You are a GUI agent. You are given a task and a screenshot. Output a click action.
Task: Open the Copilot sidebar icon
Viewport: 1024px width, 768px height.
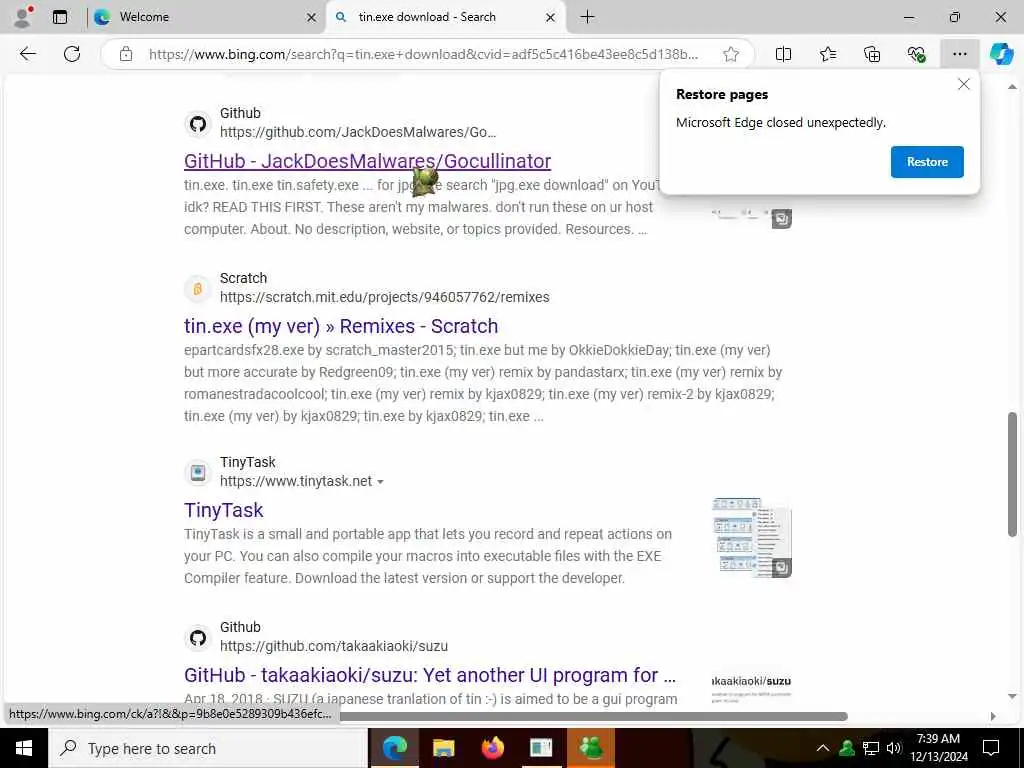(x=1001, y=54)
